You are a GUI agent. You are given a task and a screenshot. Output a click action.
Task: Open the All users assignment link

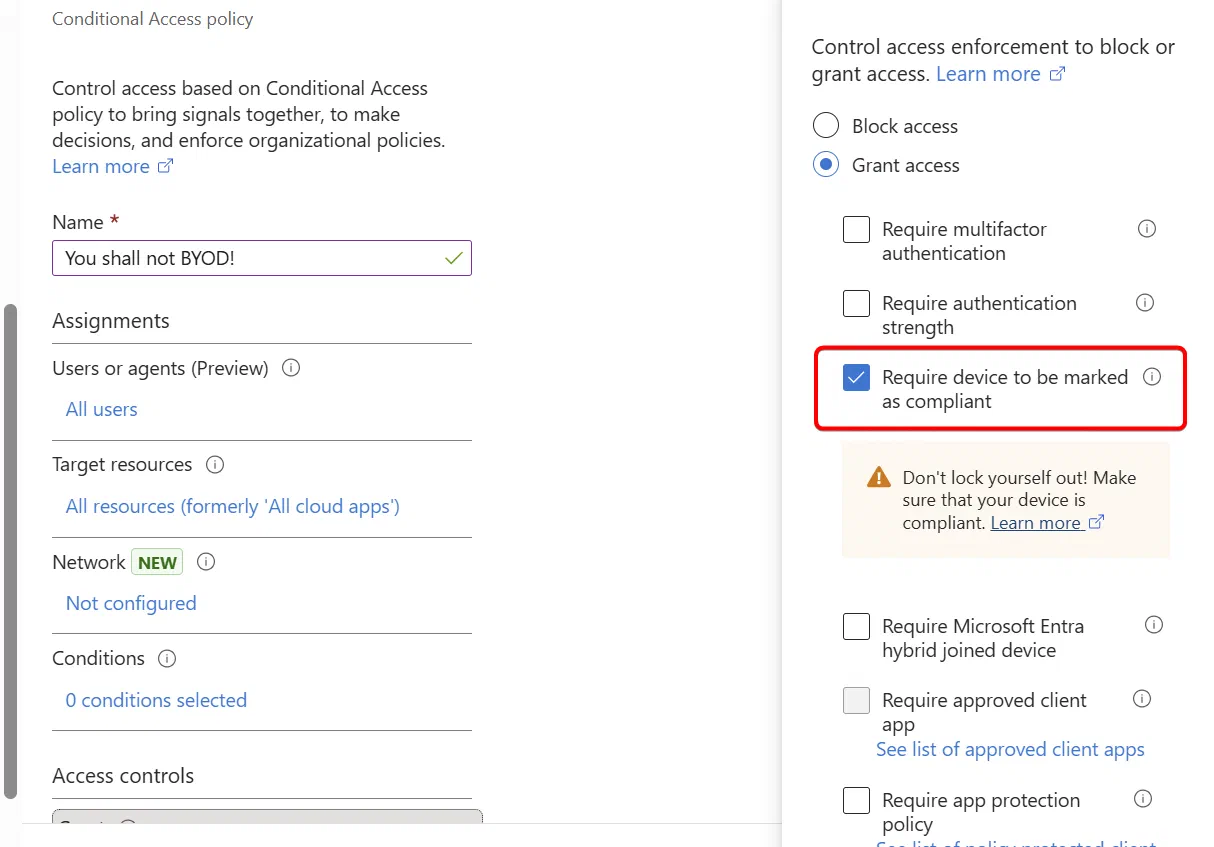pyautogui.click(x=102, y=409)
